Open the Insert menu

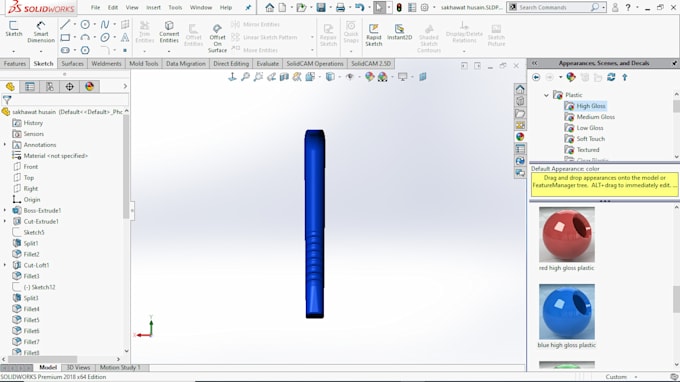[154, 7]
